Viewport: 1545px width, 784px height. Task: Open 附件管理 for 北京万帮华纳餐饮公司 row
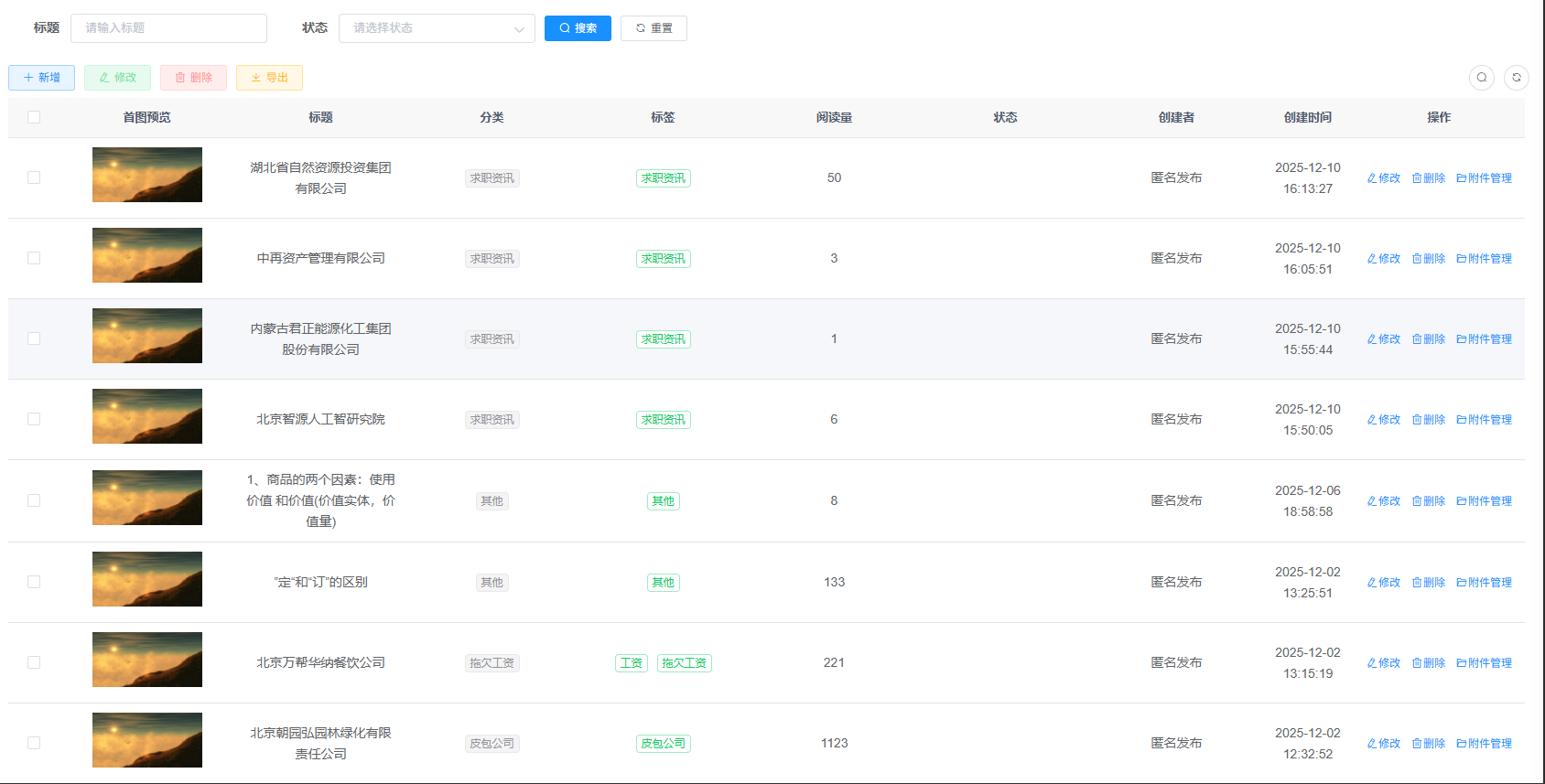point(1485,663)
